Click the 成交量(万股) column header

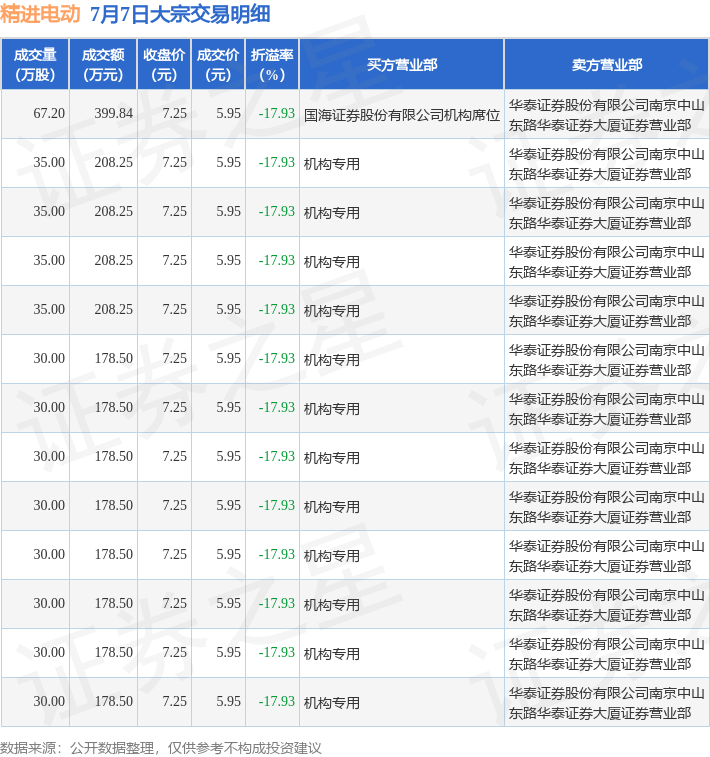(35, 65)
